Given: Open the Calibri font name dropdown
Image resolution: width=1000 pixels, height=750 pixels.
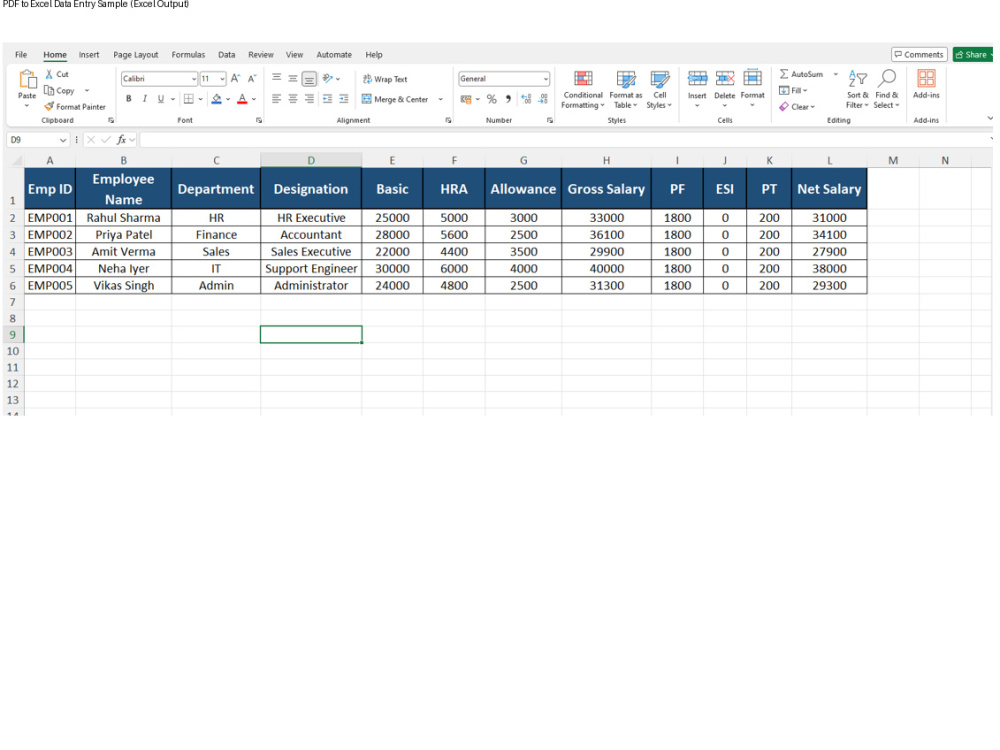Looking at the screenshot, I should tap(194, 79).
